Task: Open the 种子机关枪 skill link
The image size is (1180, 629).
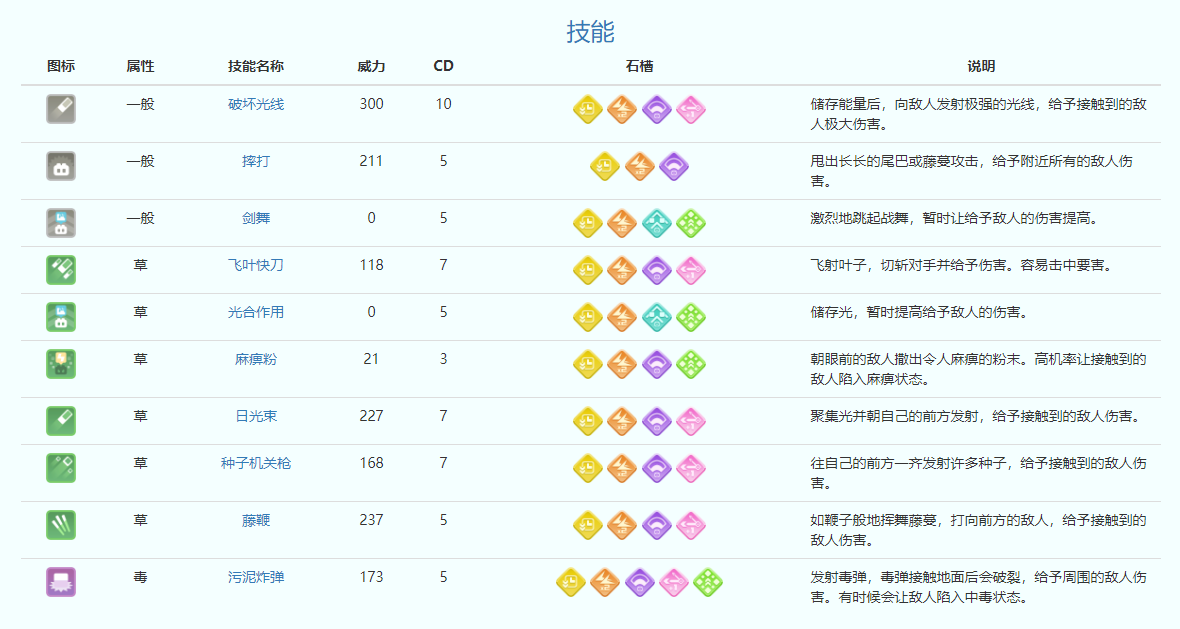Action: coord(256,463)
